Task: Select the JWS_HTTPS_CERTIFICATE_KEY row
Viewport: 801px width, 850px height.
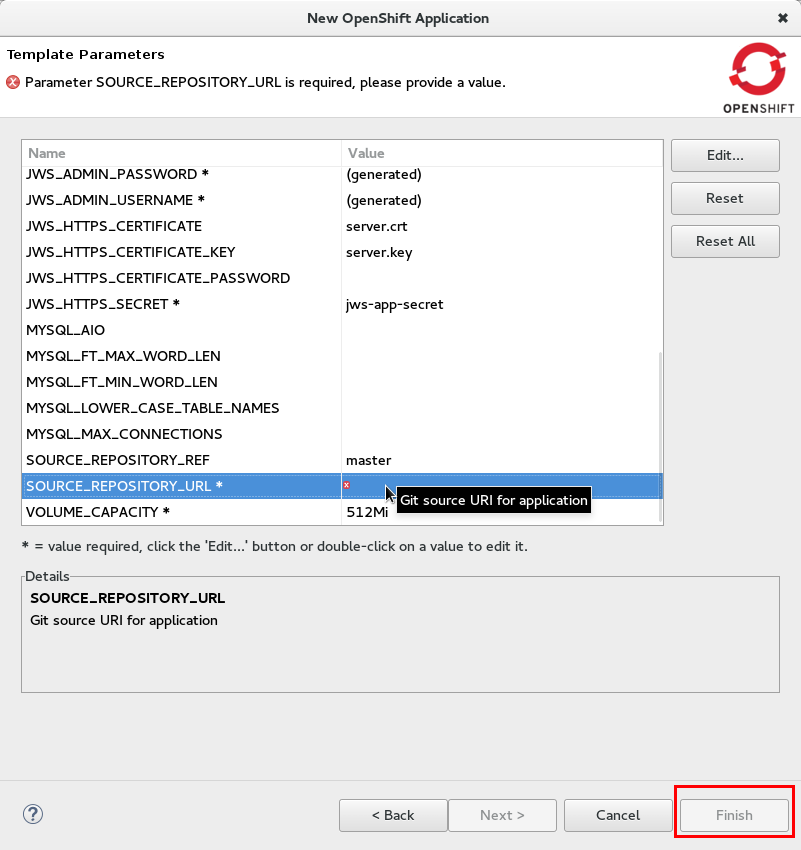Action: 342,253
